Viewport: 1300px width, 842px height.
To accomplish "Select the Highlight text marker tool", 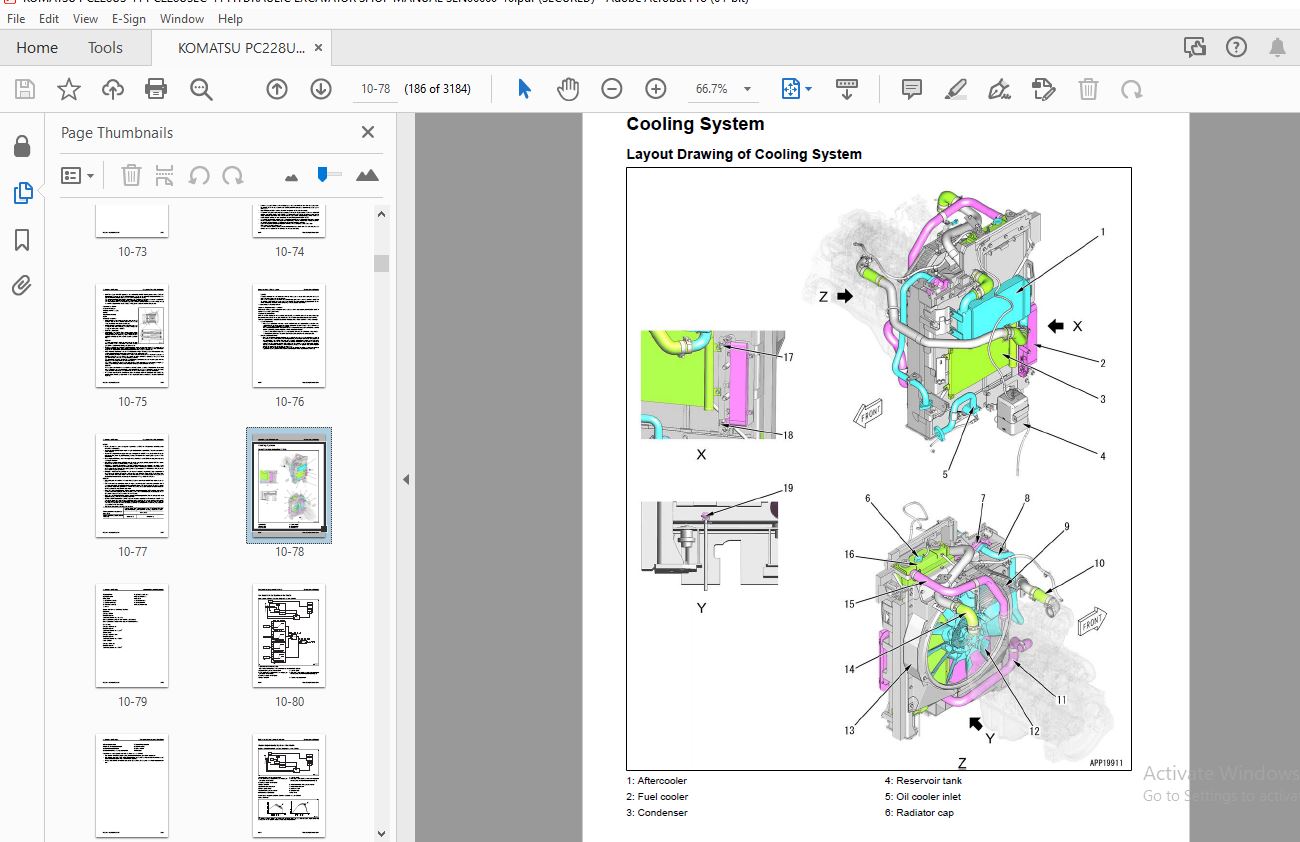I will [x=955, y=90].
